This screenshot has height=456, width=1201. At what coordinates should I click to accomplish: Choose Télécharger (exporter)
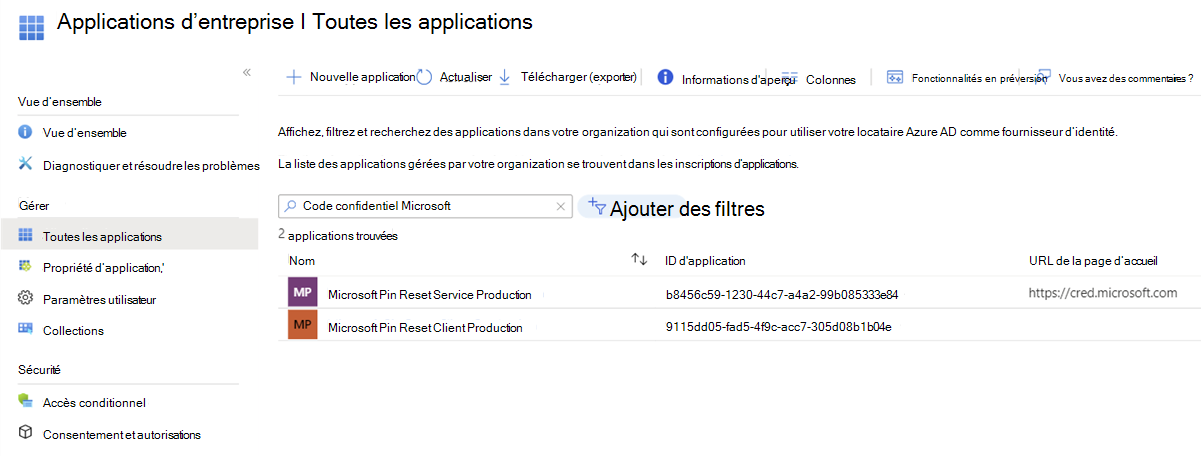coord(579,77)
